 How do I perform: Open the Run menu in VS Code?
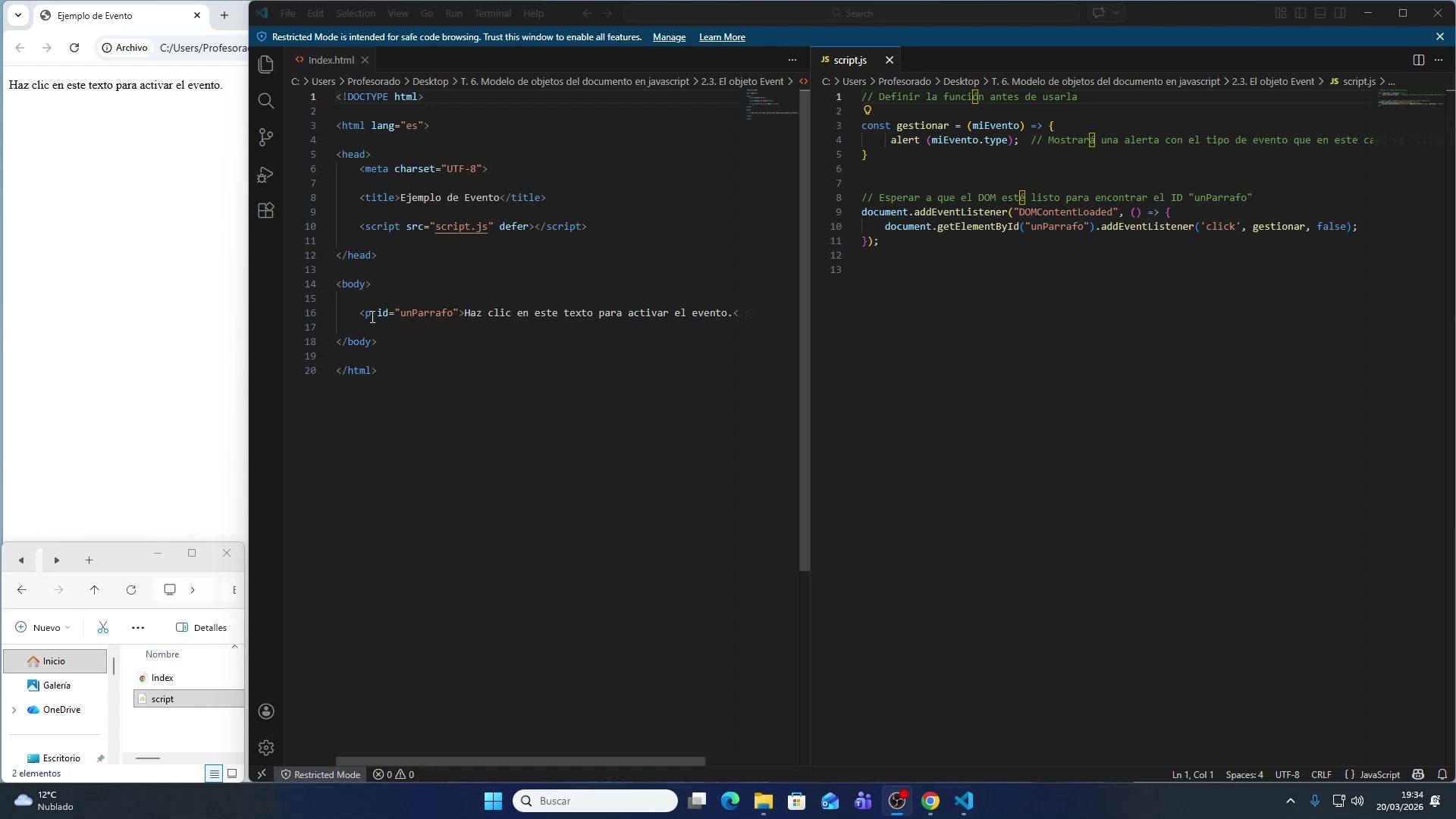pyautogui.click(x=453, y=13)
